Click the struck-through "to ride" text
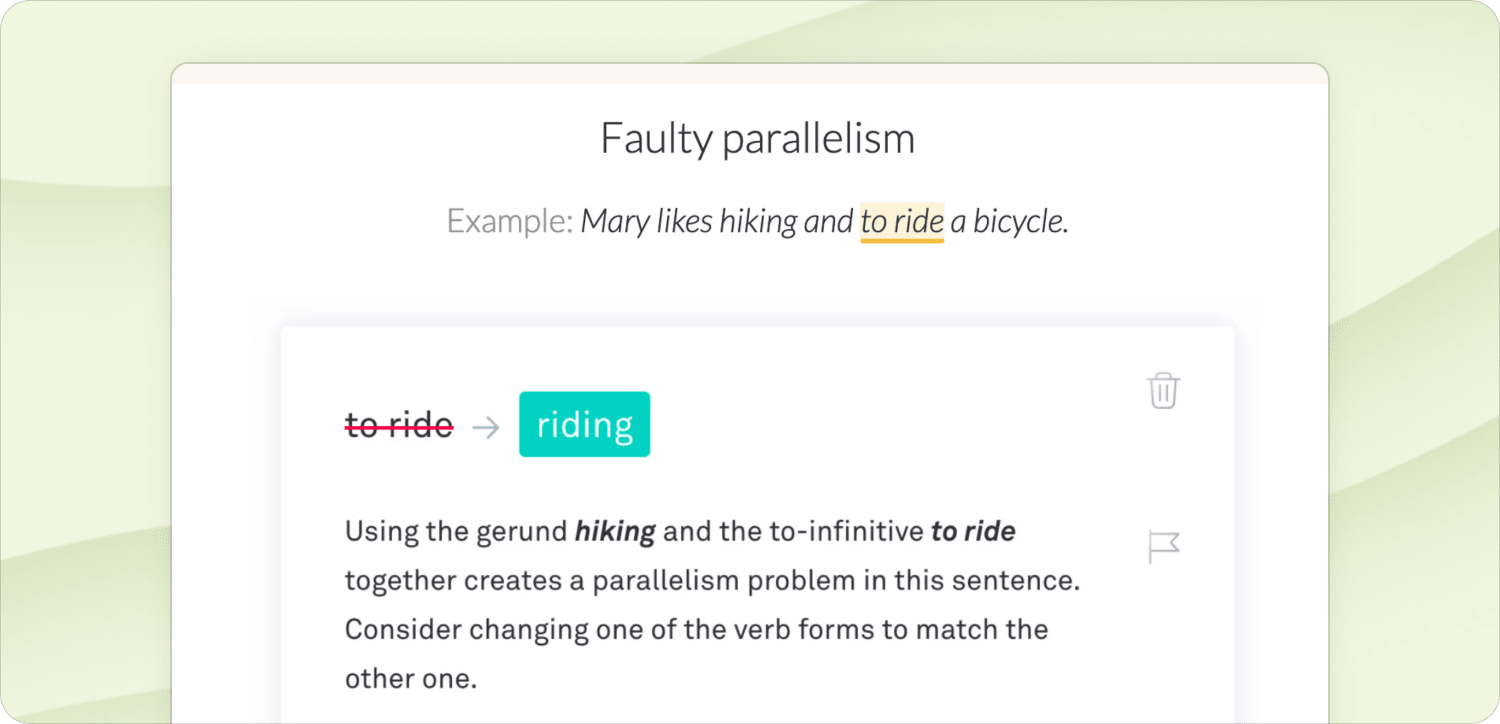Viewport: 1500px width, 724px height. [x=399, y=427]
